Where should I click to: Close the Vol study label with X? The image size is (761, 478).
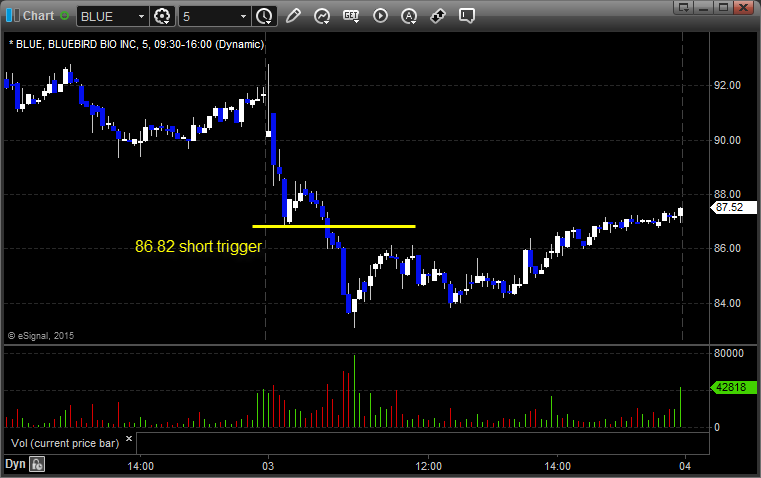pyautogui.click(x=129, y=439)
